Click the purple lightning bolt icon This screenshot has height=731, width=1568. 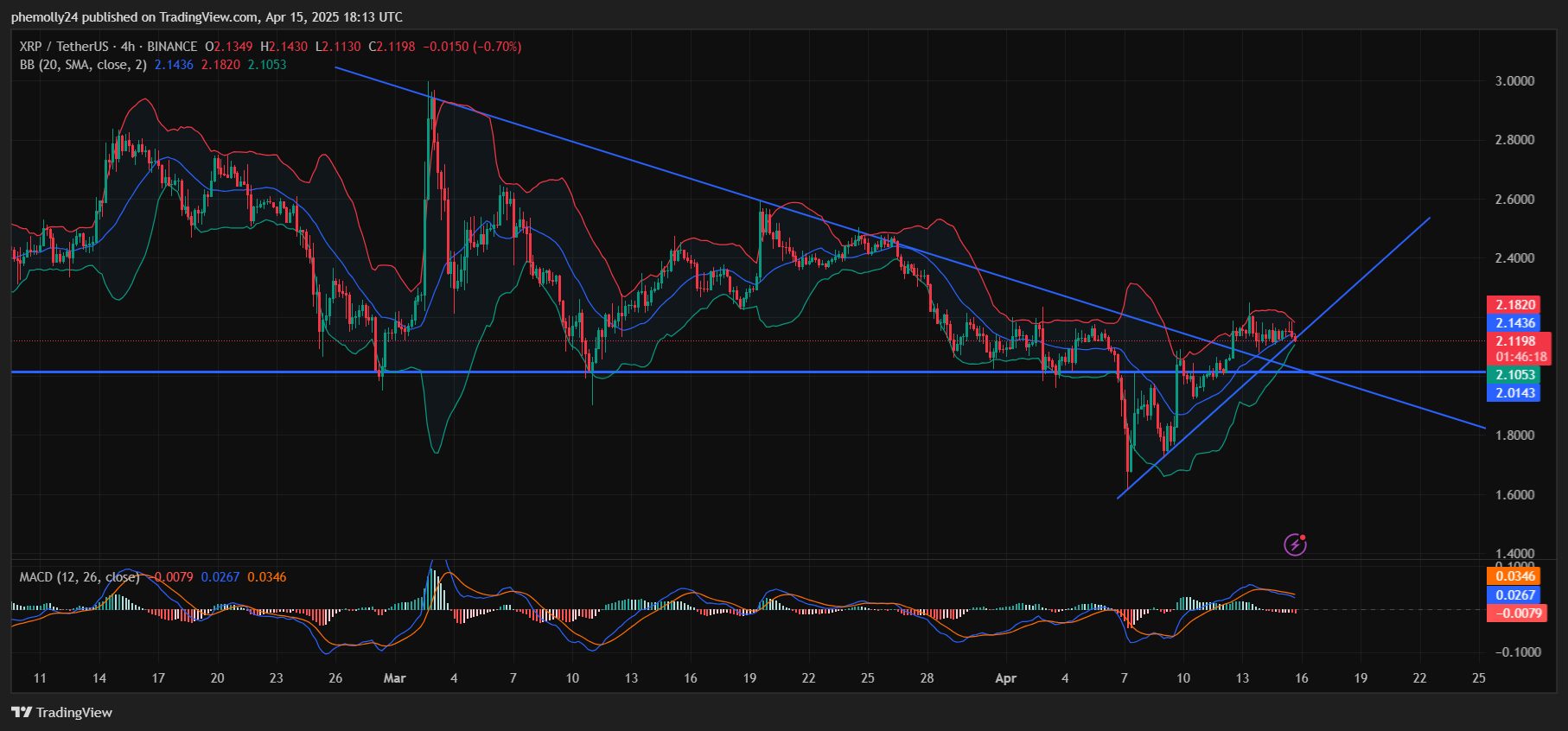pyautogui.click(x=1294, y=544)
